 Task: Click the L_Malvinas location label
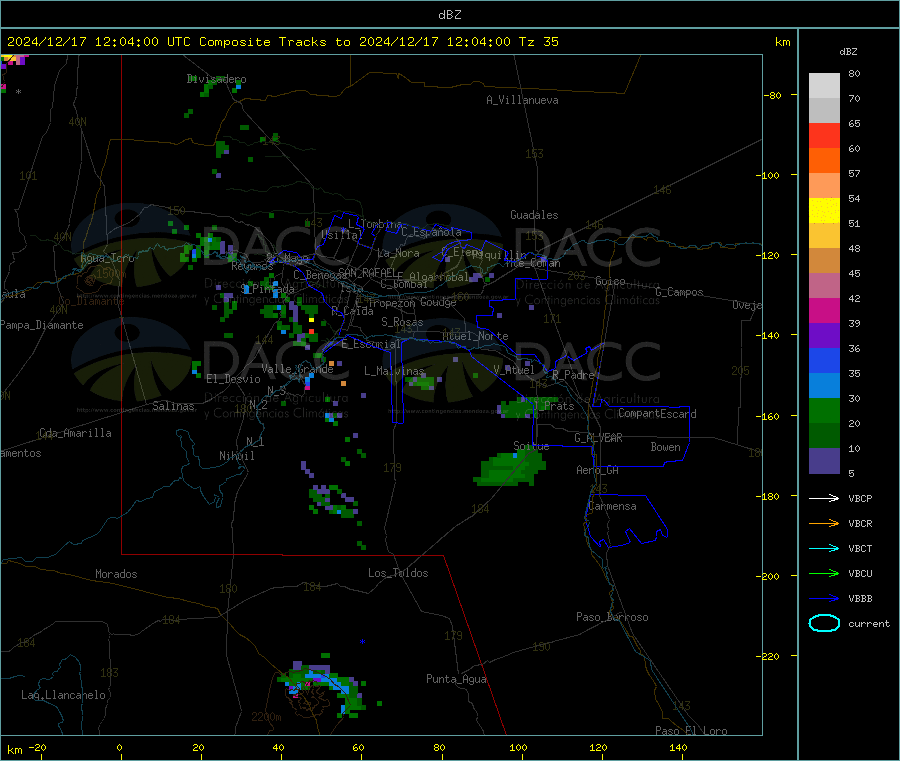pyautogui.click(x=394, y=371)
